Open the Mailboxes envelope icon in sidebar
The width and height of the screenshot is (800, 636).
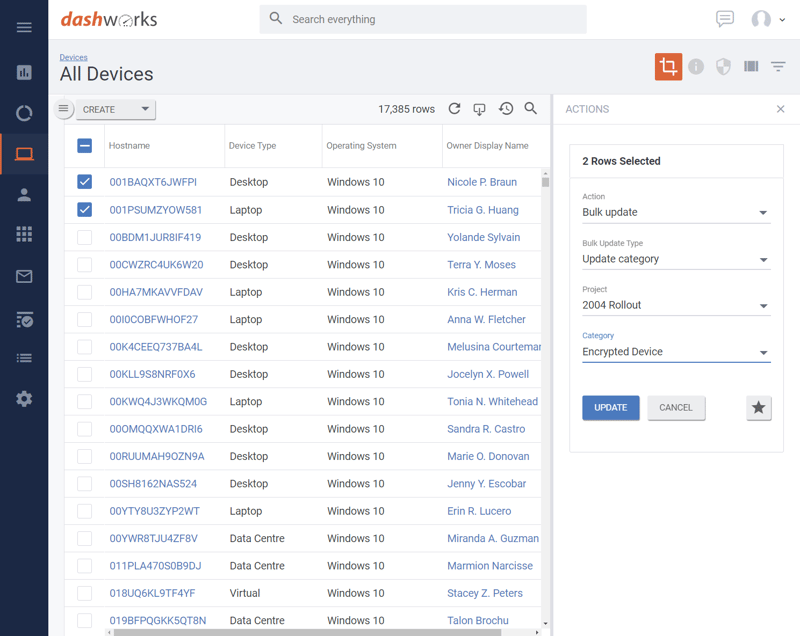24,276
